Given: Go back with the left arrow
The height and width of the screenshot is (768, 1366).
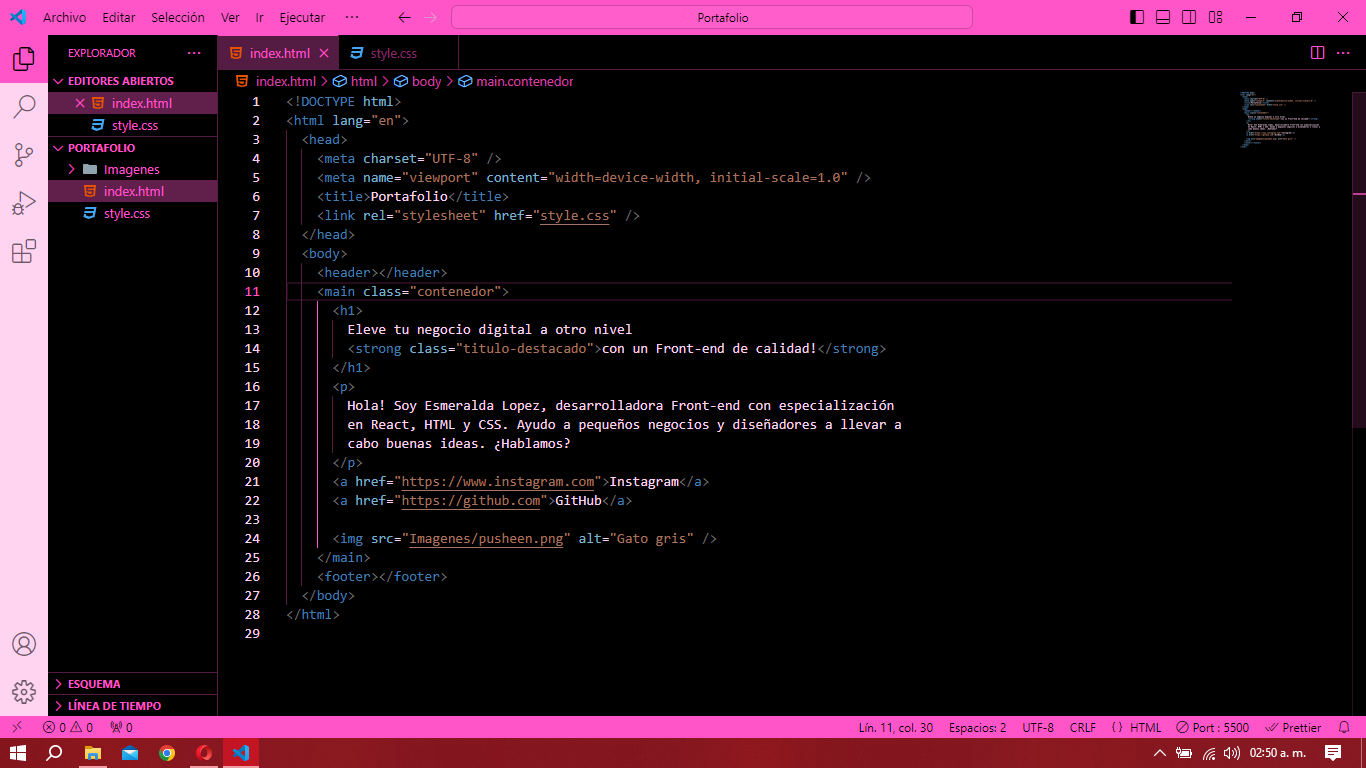Looking at the screenshot, I should click(x=404, y=17).
